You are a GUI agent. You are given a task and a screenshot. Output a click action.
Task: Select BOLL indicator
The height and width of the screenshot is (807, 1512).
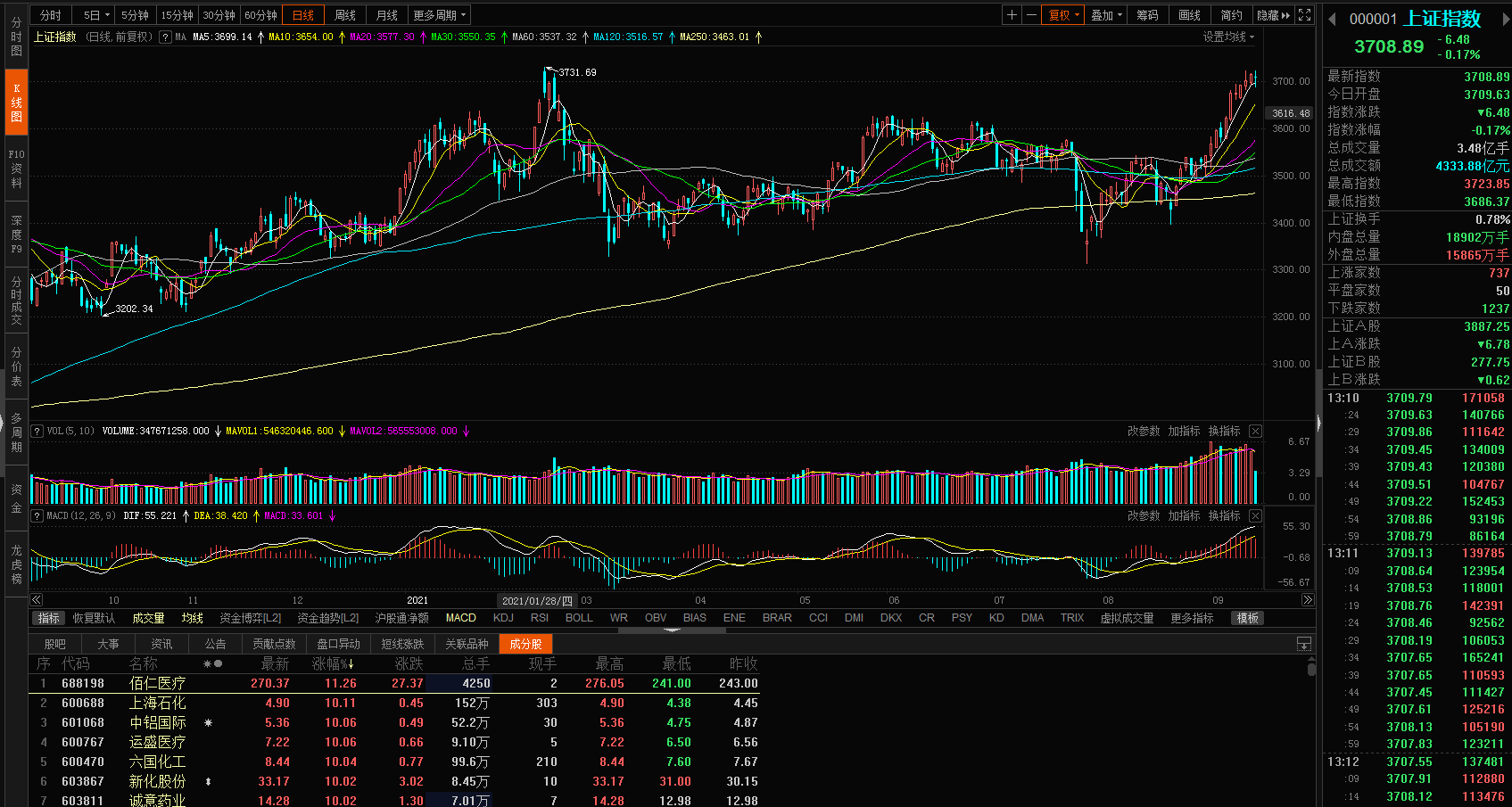tap(579, 618)
